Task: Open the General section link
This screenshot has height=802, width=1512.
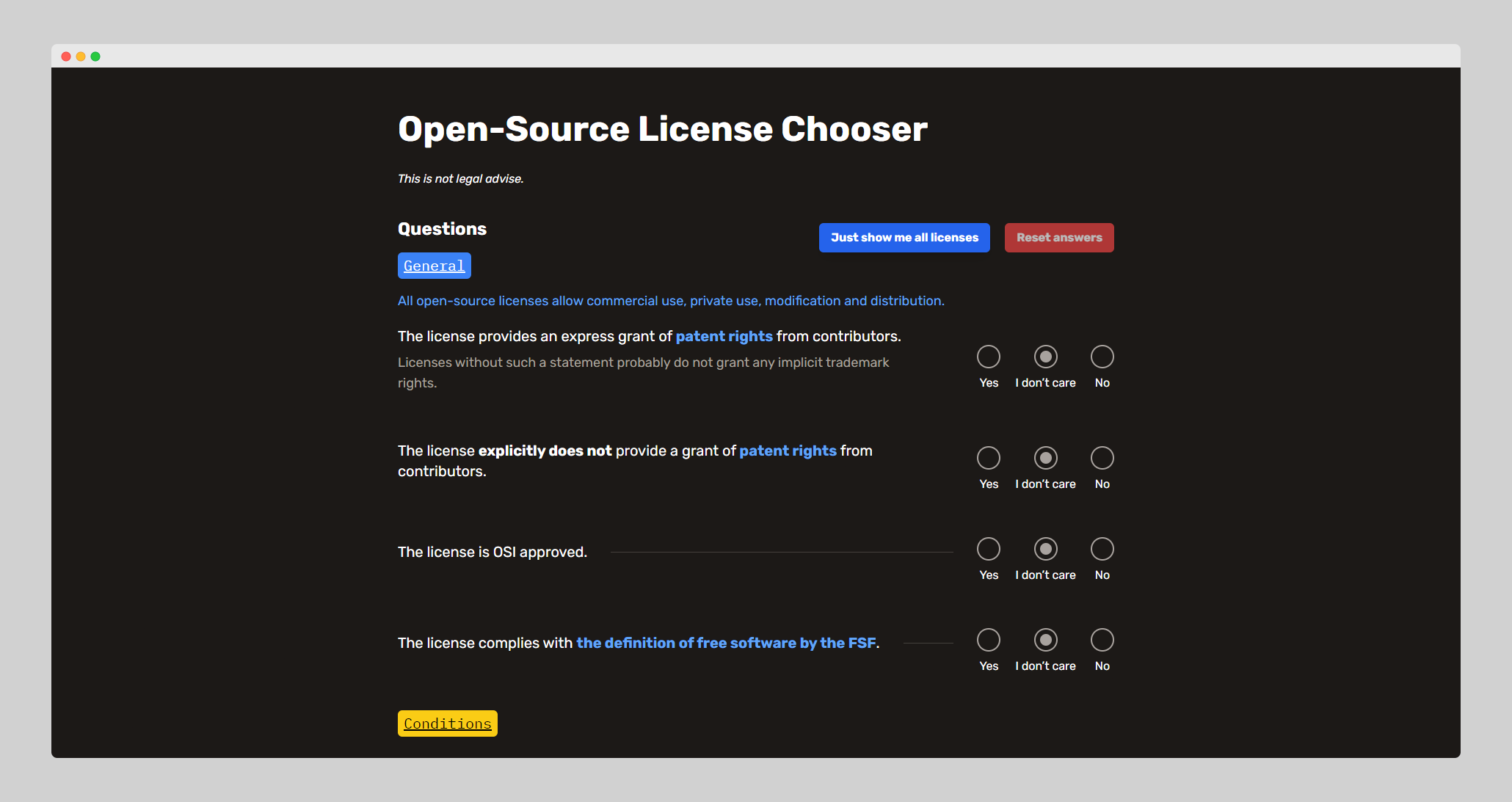Action: click(435, 266)
